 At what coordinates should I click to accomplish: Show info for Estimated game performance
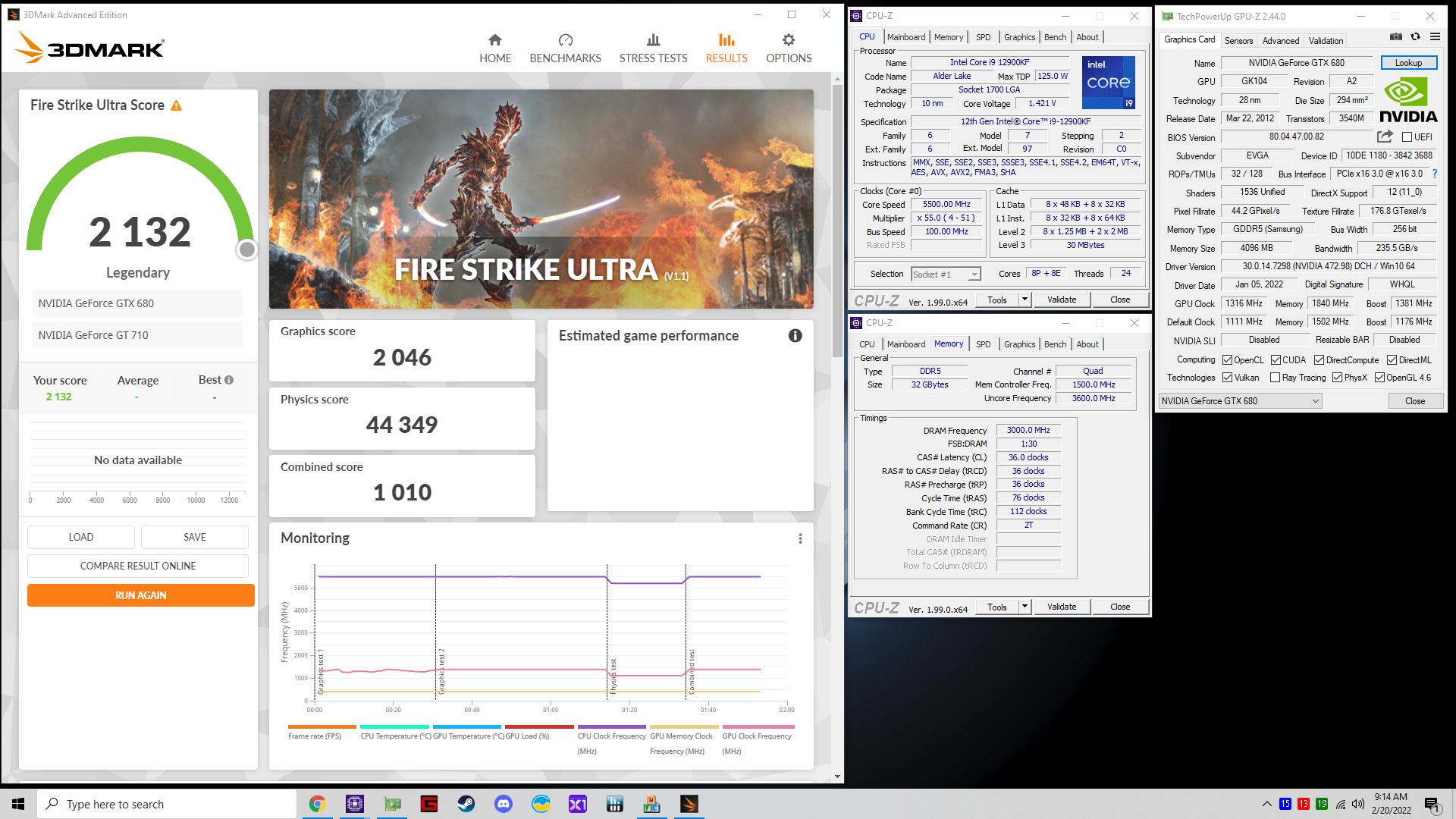point(795,335)
